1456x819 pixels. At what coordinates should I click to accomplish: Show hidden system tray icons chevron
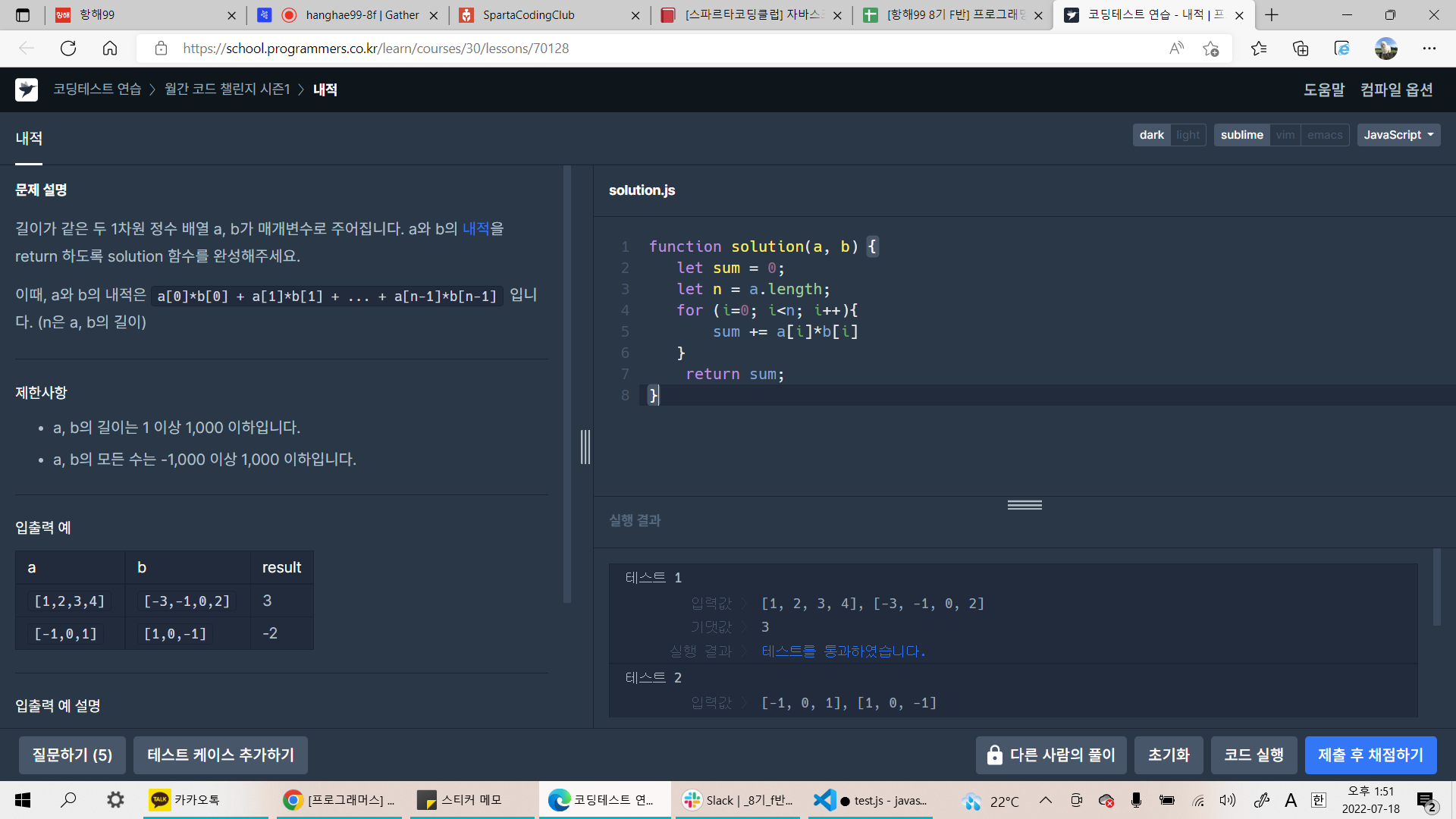click(x=1045, y=800)
